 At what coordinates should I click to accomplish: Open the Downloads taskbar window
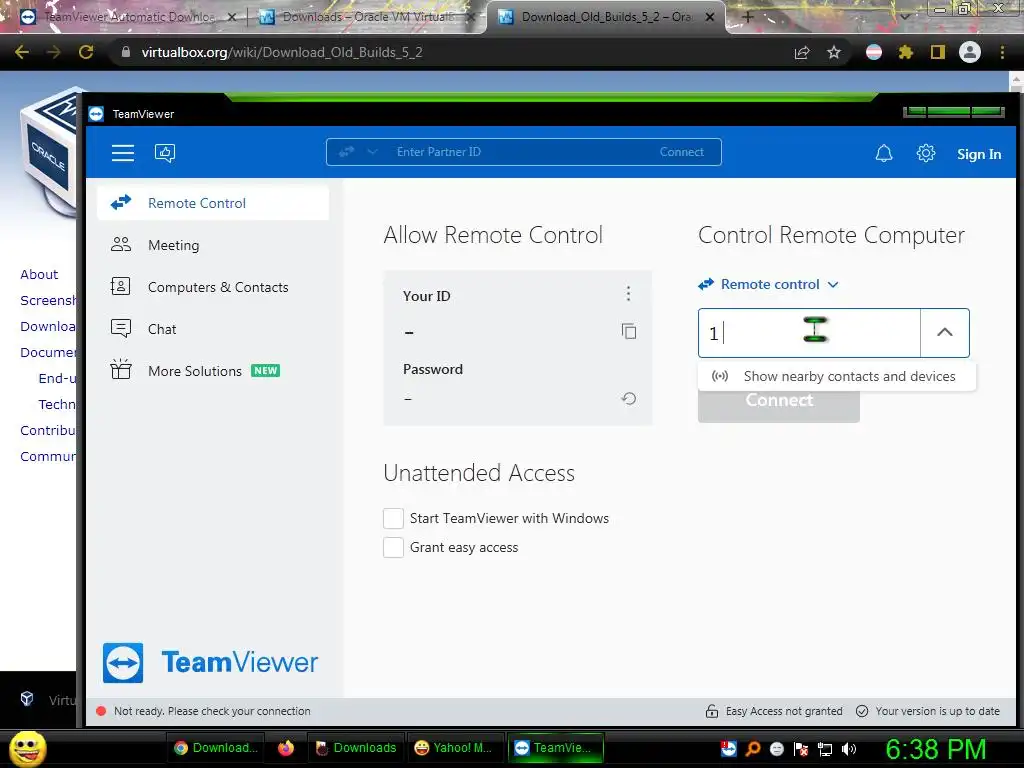tap(357, 748)
